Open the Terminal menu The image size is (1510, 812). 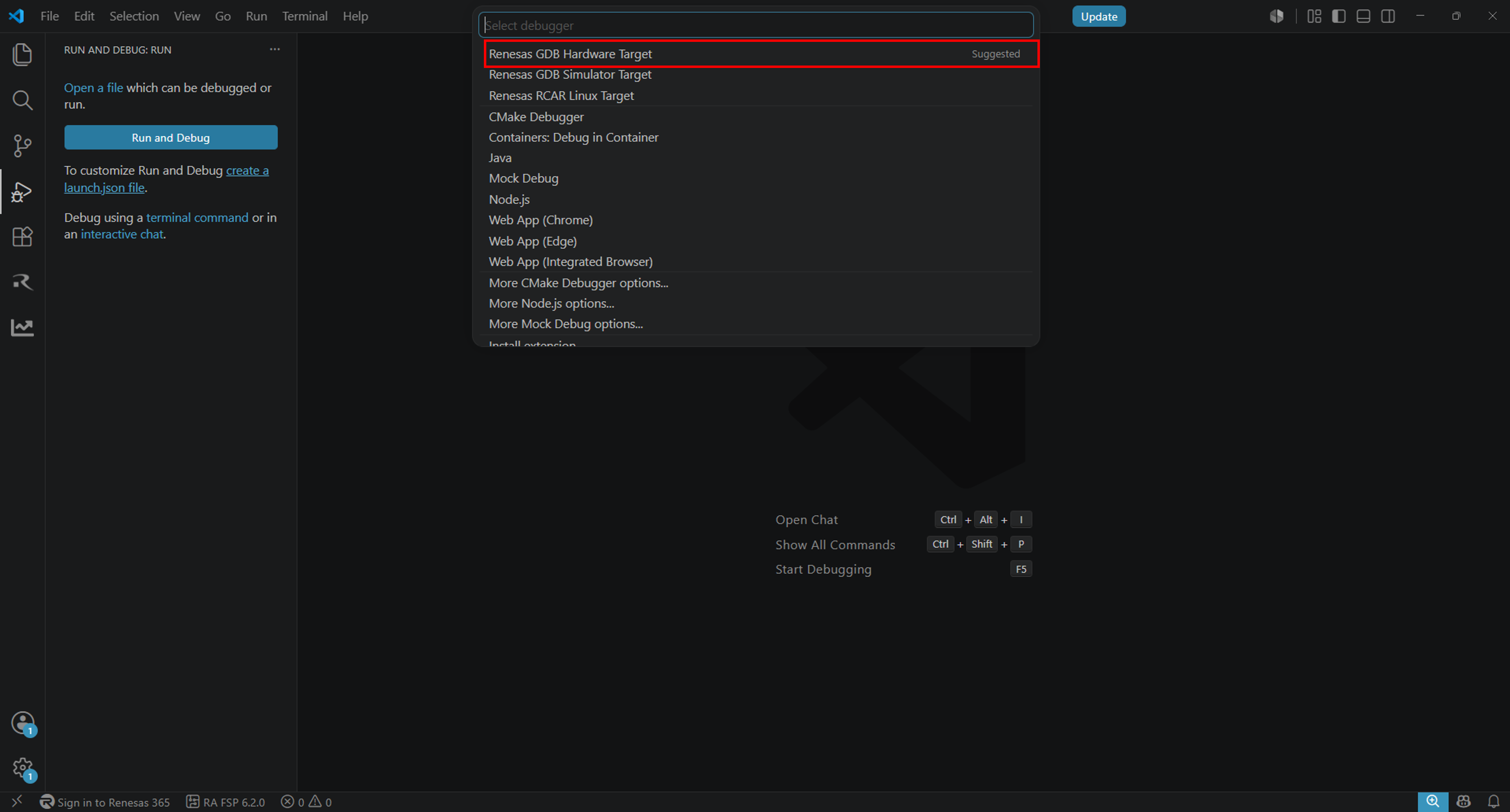coord(305,16)
